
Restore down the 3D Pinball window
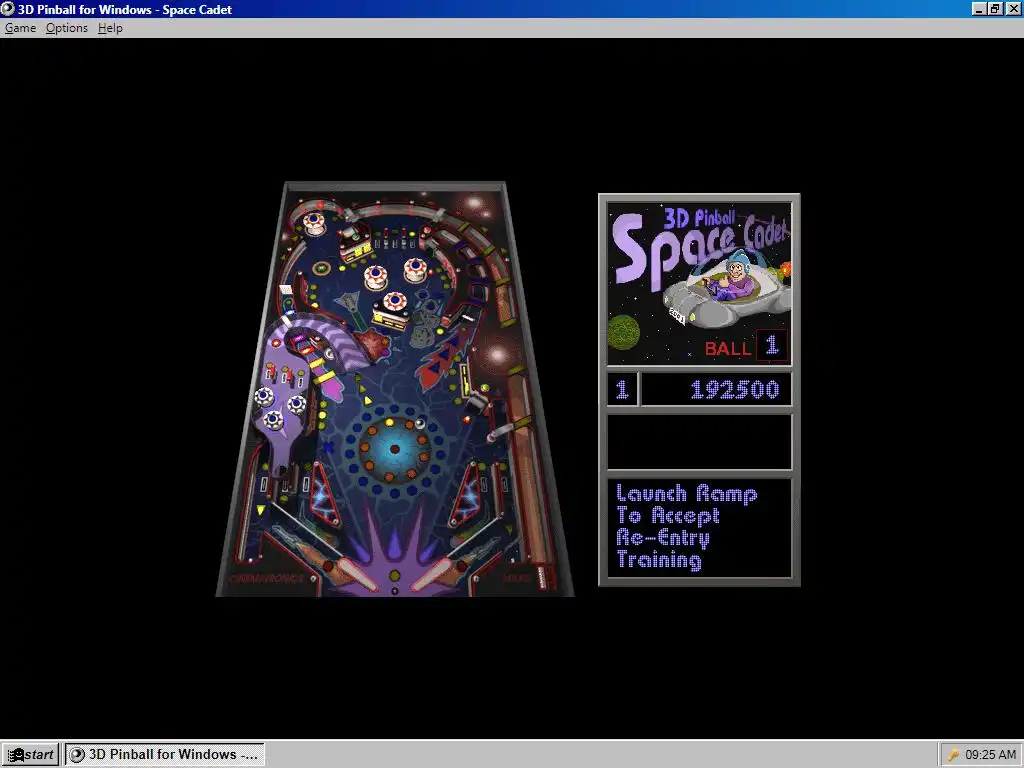(x=994, y=9)
